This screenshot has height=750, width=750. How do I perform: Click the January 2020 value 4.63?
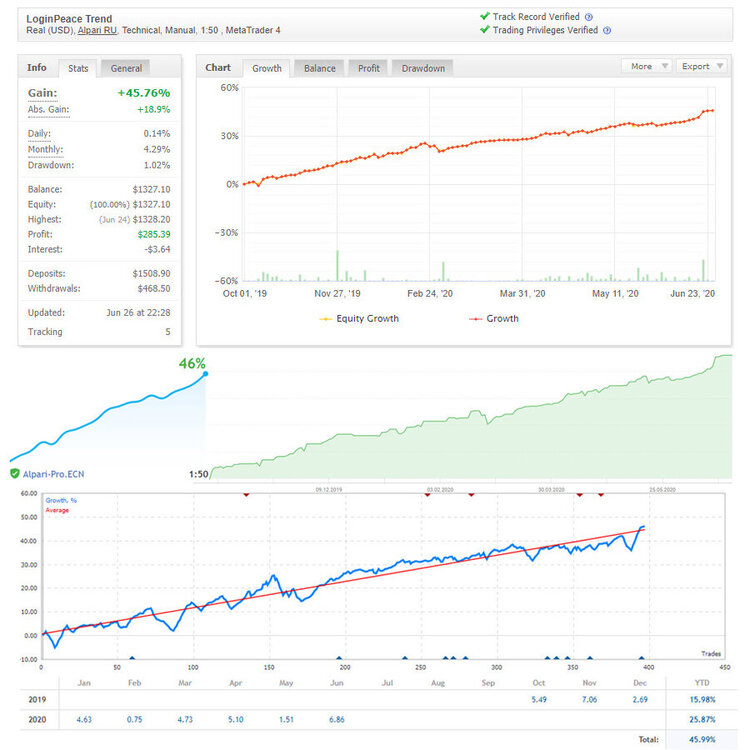coord(84,719)
